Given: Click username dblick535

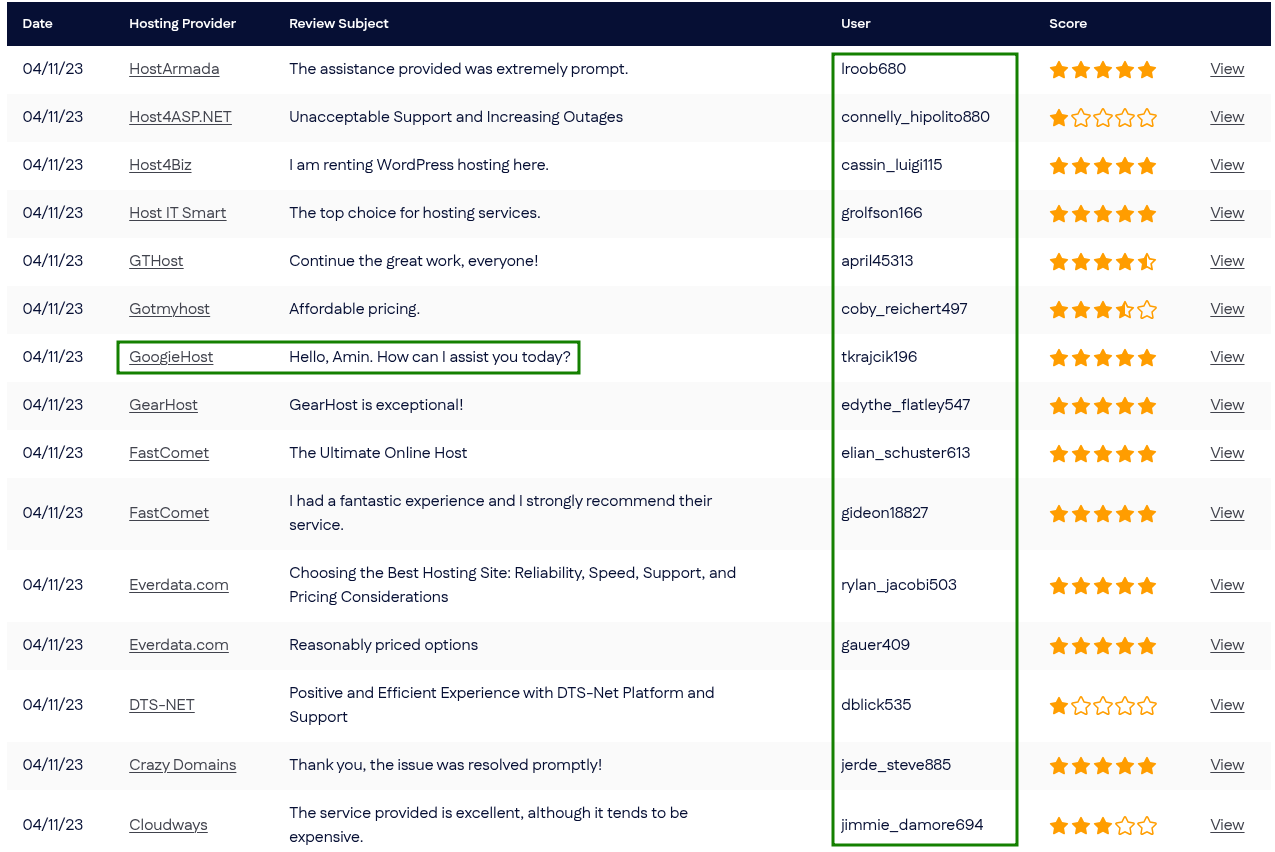Looking at the screenshot, I should pos(876,705).
